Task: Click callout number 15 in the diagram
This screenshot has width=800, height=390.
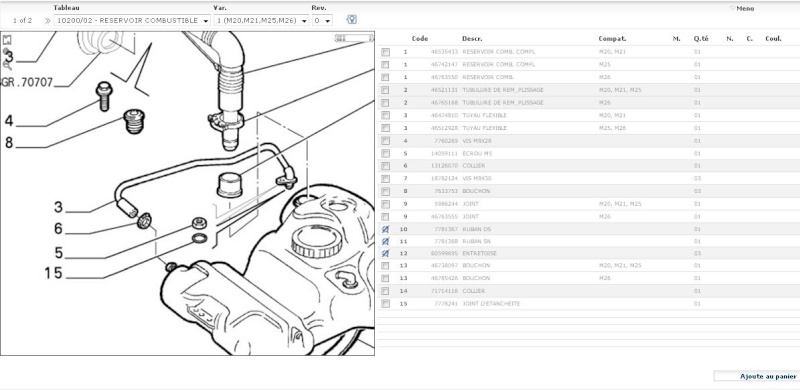Action: pyautogui.click(x=53, y=273)
